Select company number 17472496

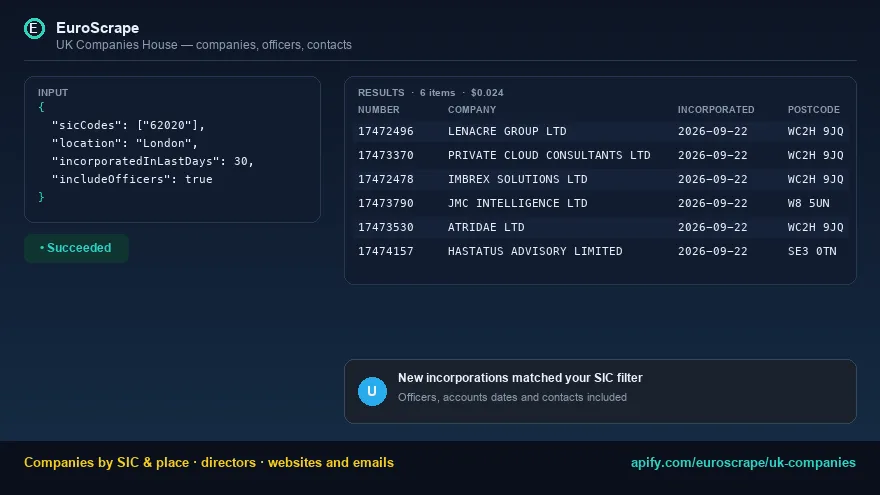click(x=386, y=131)
